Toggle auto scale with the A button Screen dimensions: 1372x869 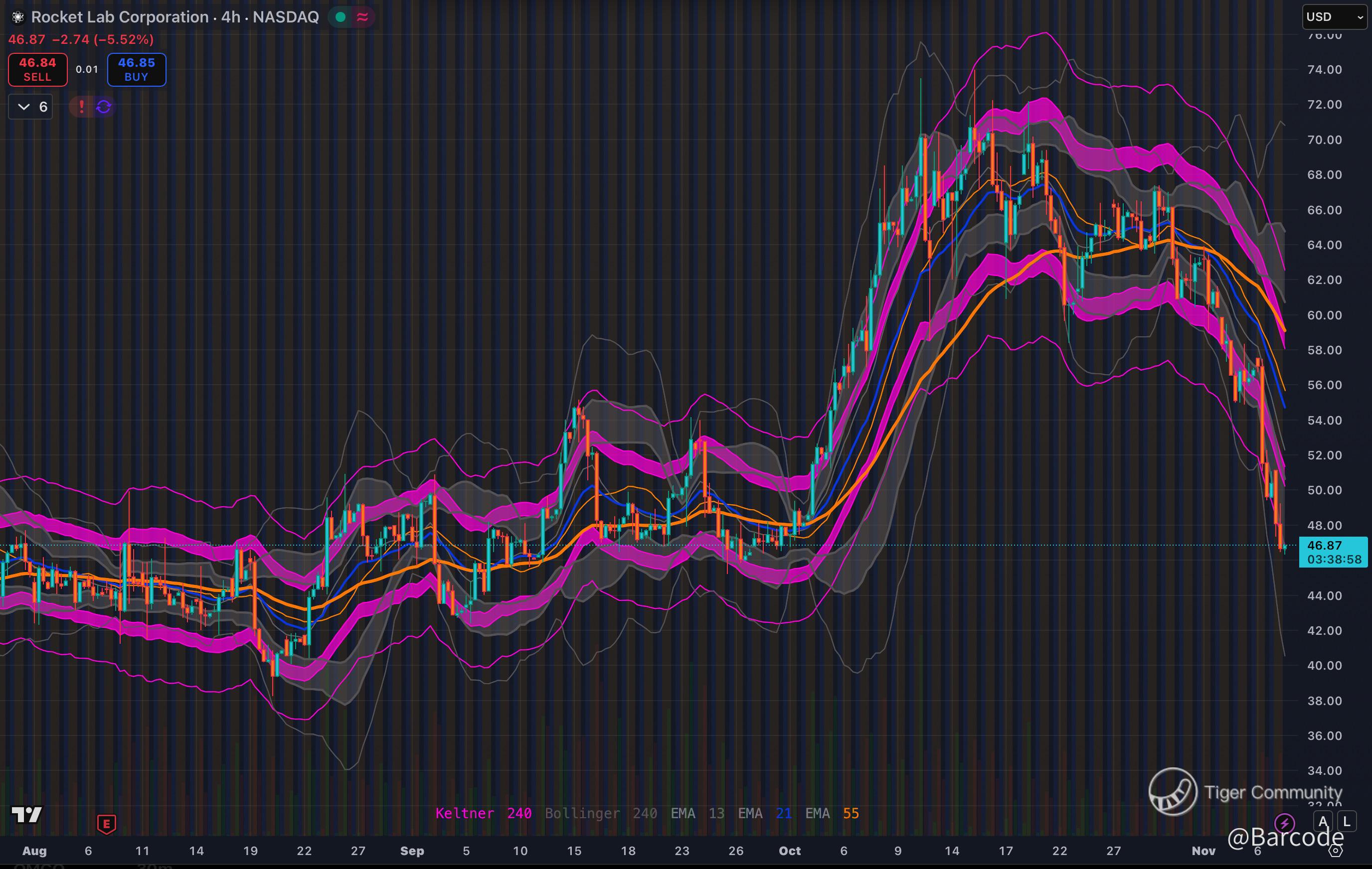(1323, 821)
